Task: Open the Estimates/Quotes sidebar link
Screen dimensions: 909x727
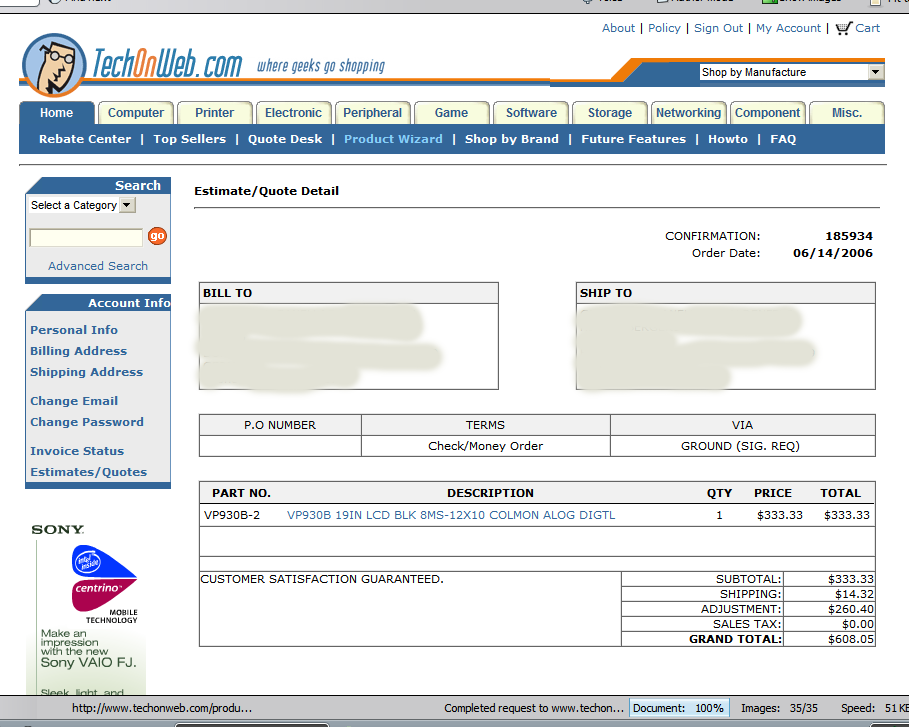Action: click(88, 472)
